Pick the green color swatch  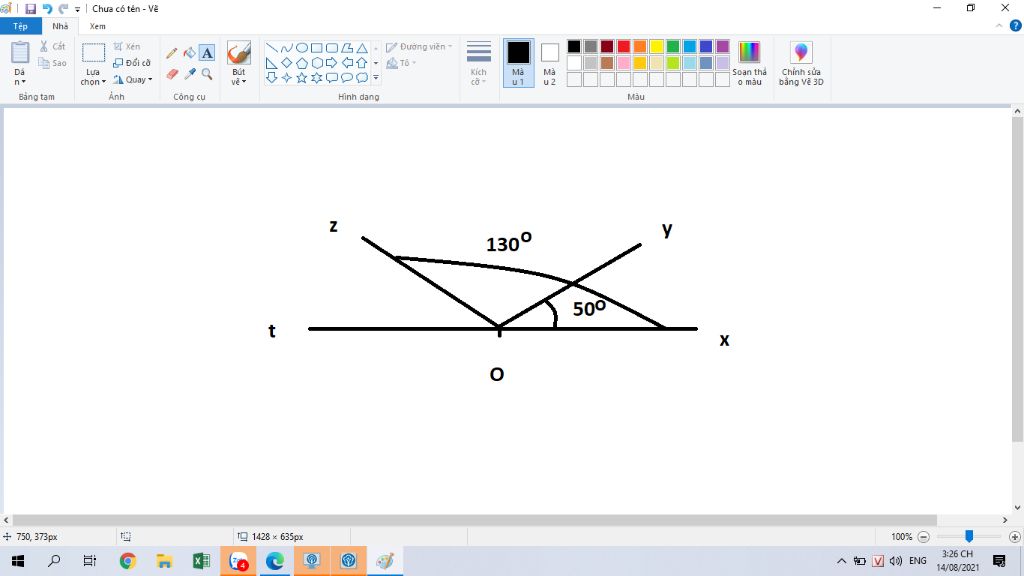[673, 46]
